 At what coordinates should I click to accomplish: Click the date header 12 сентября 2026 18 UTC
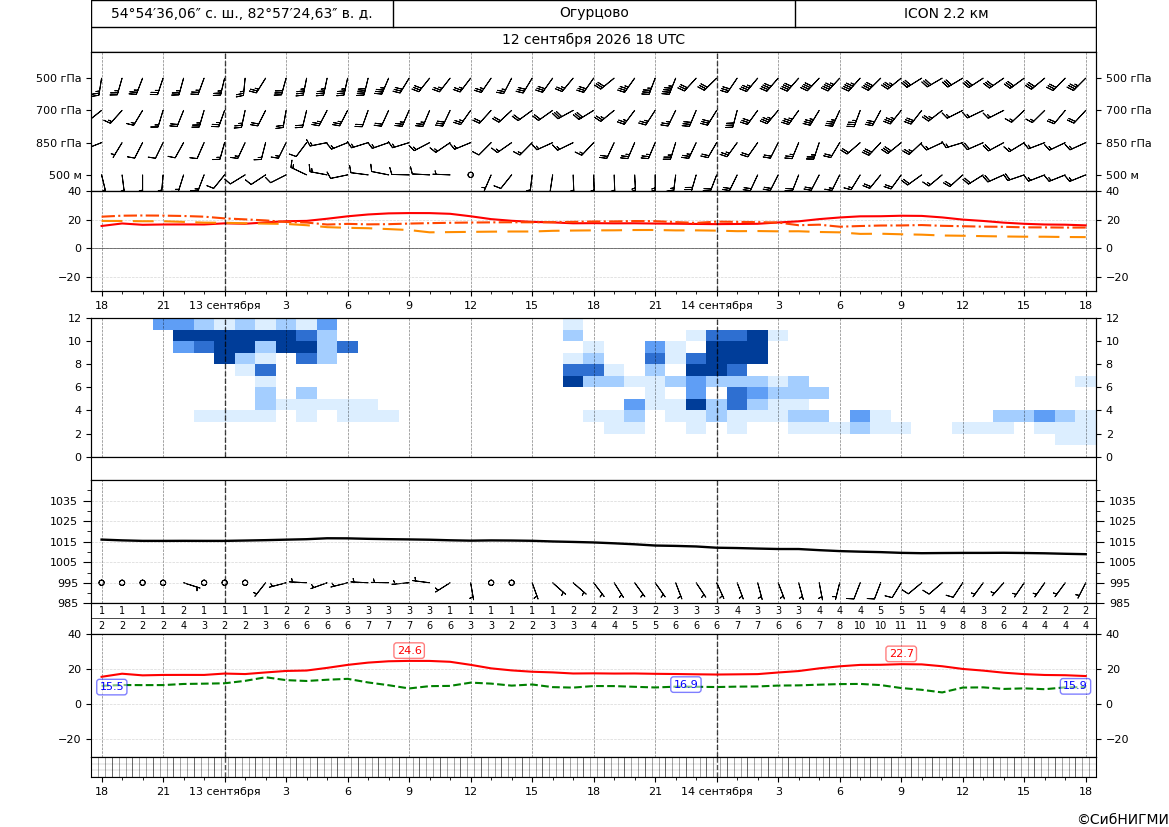point(593,40)
